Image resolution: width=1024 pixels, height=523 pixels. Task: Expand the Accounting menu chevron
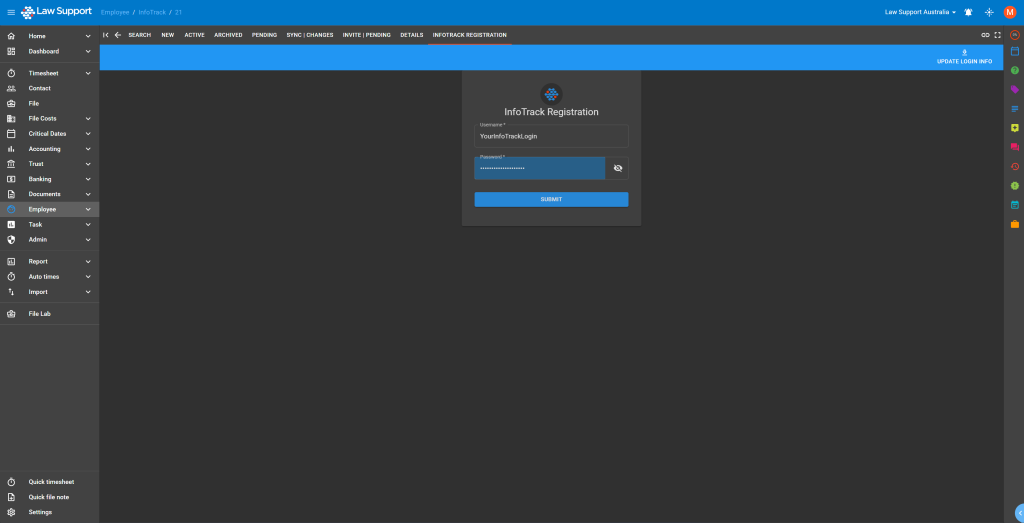[88, 149]
